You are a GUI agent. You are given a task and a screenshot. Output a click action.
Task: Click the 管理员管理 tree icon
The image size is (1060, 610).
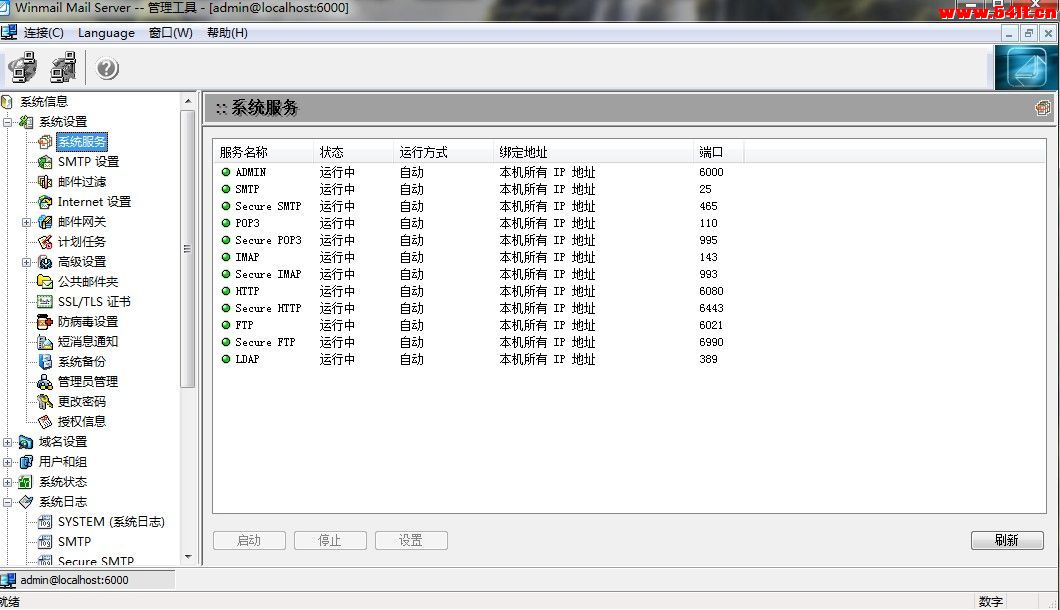[45, 382]
